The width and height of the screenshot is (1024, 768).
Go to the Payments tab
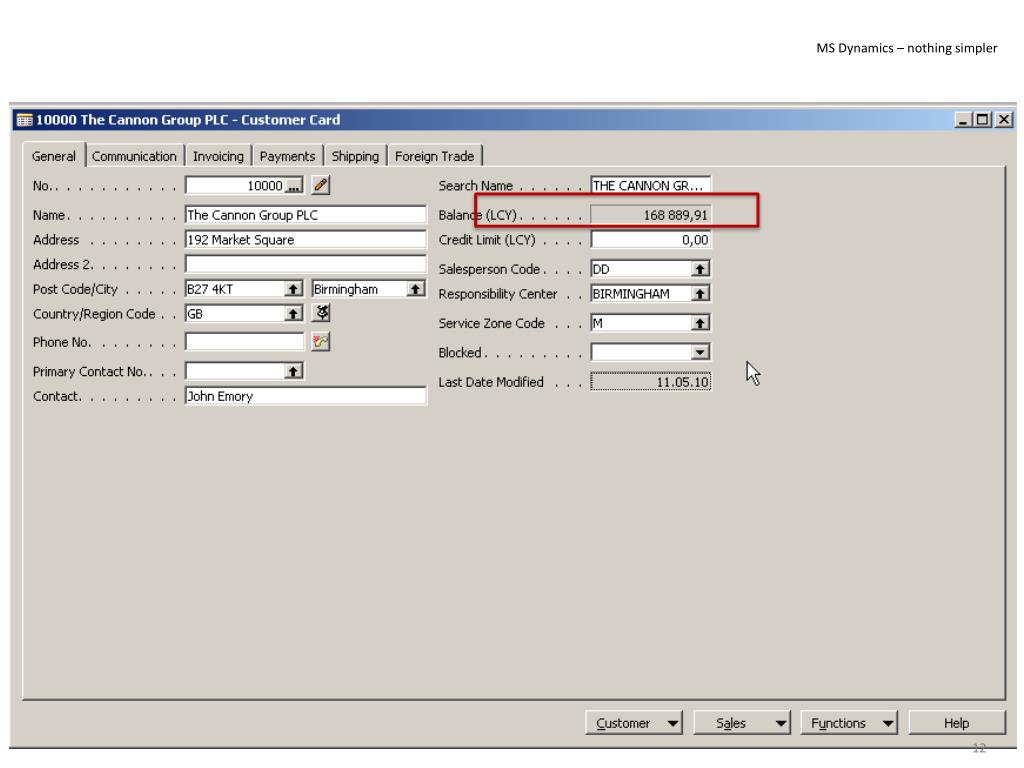point(287,156)
